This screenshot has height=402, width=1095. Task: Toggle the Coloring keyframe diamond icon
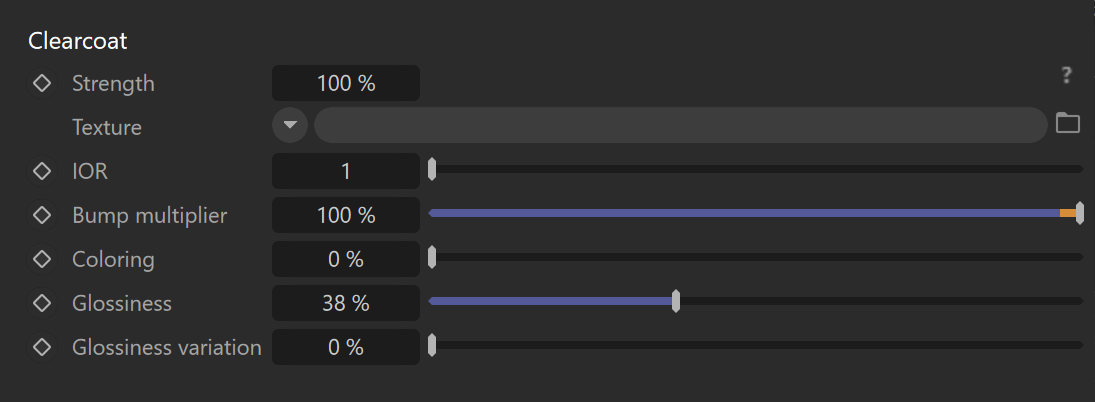tap(42, 259)
